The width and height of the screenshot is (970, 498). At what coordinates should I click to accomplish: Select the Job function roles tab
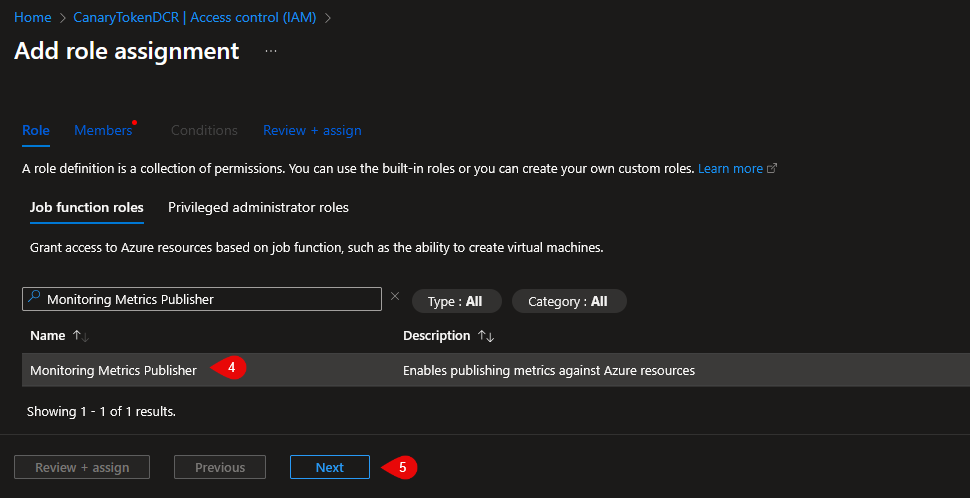tap(87, 207)
